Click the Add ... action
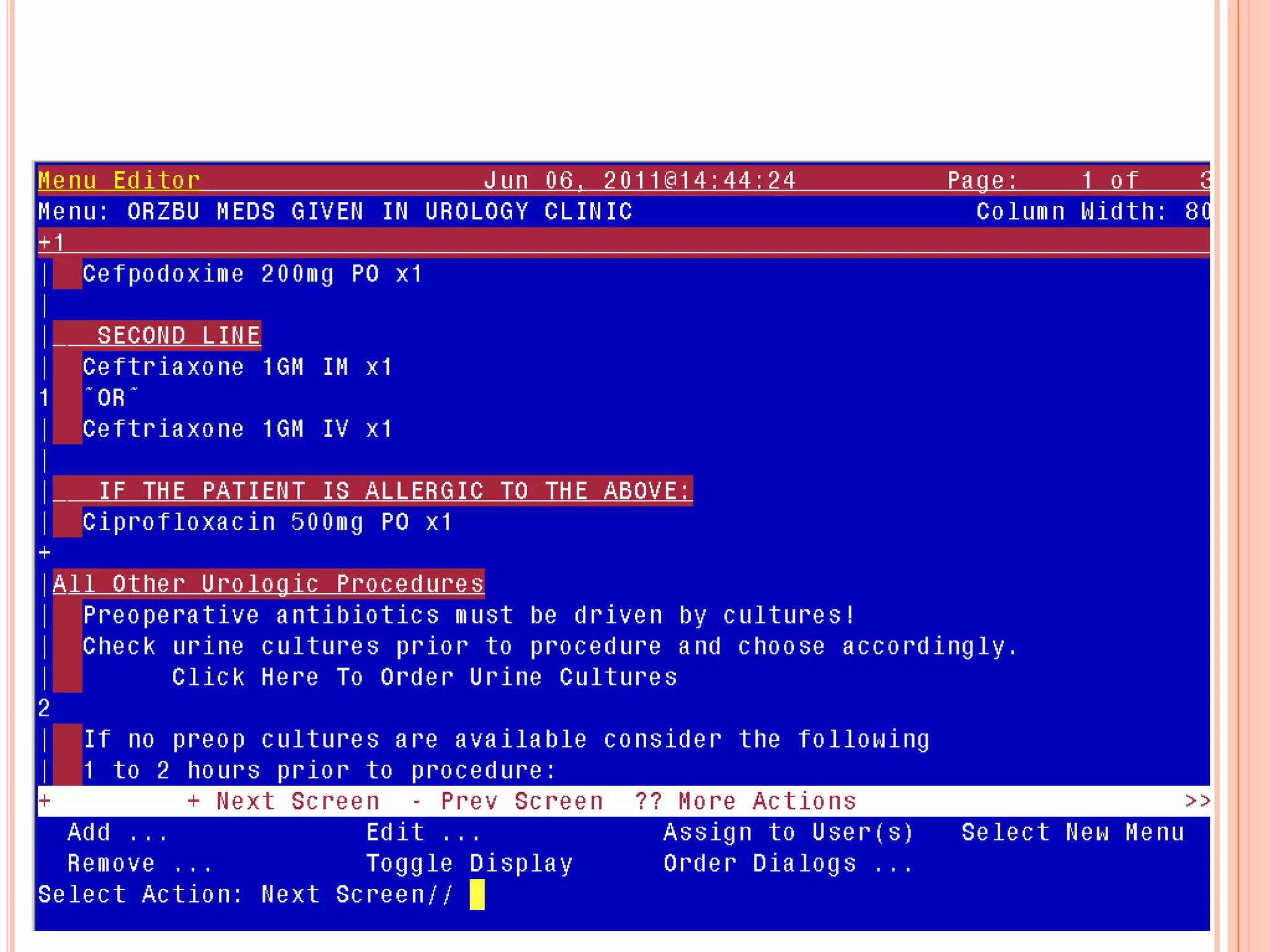 (117, 832)
